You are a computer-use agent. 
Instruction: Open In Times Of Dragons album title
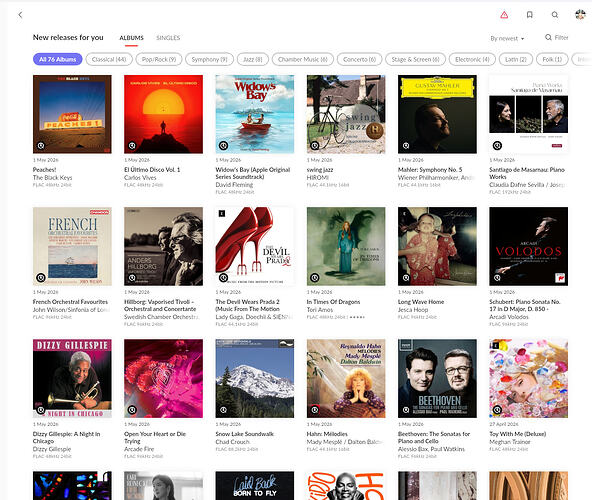point(333,302)
